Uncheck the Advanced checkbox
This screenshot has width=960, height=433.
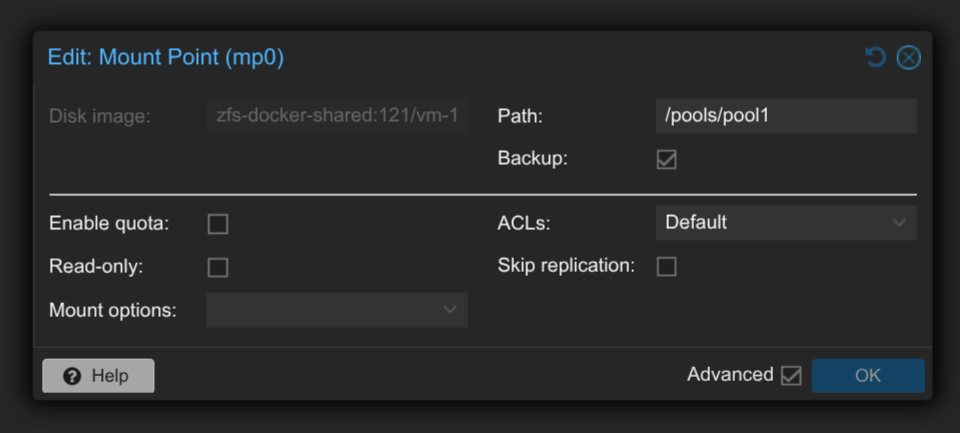click(791, 375)
